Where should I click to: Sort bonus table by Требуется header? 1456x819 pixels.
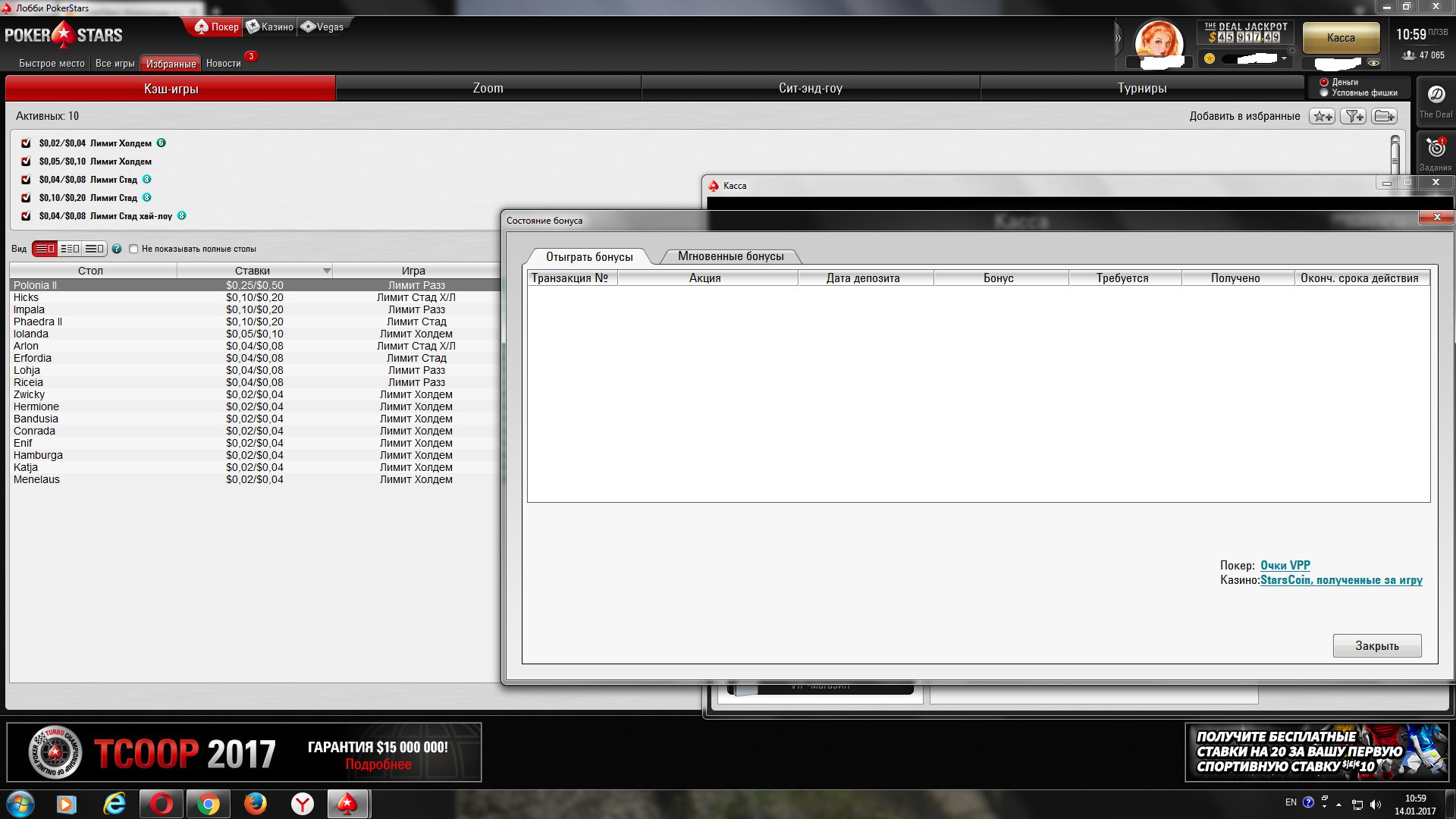pos(1125,278)
